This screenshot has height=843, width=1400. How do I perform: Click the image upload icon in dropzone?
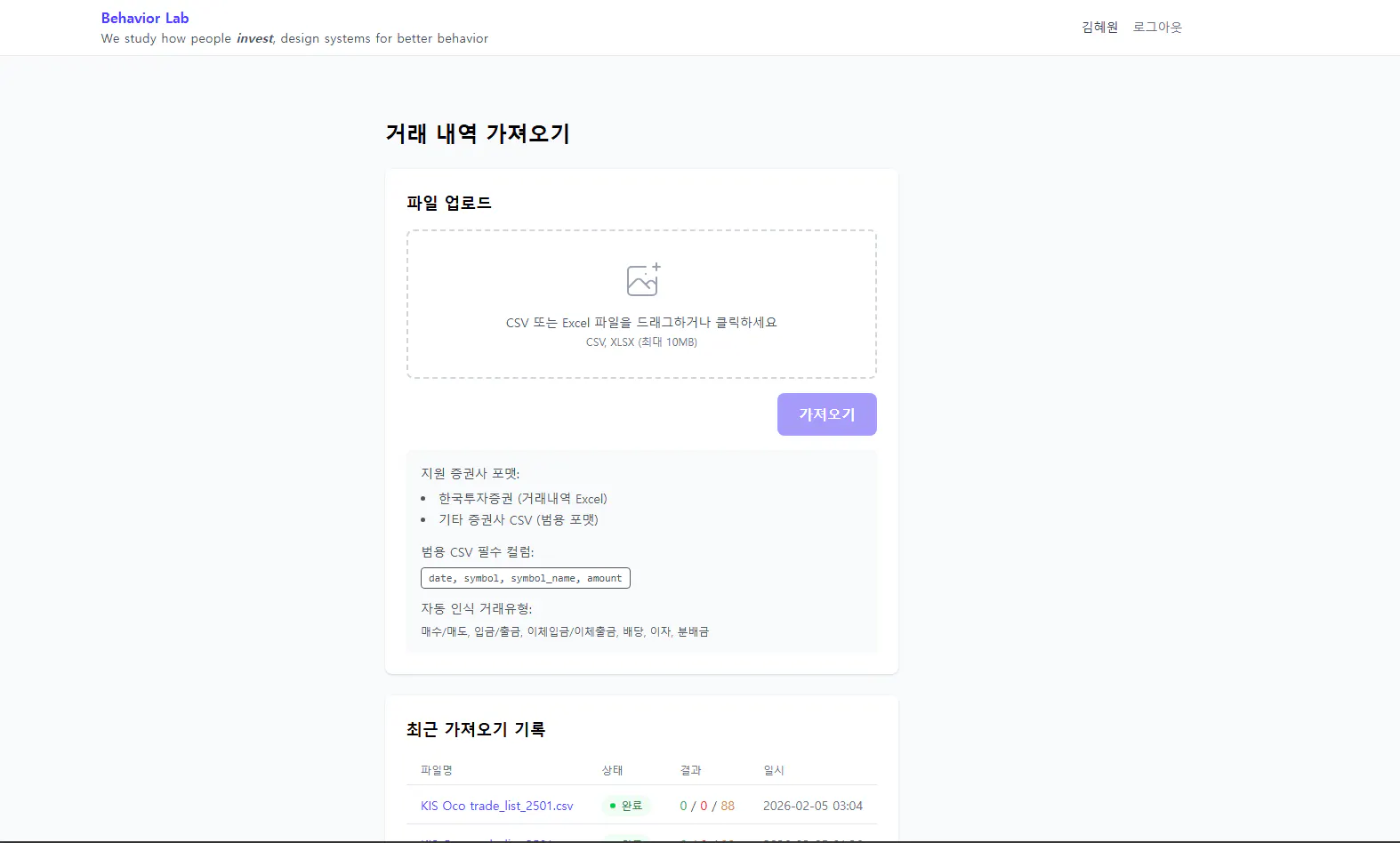[642, 279]
